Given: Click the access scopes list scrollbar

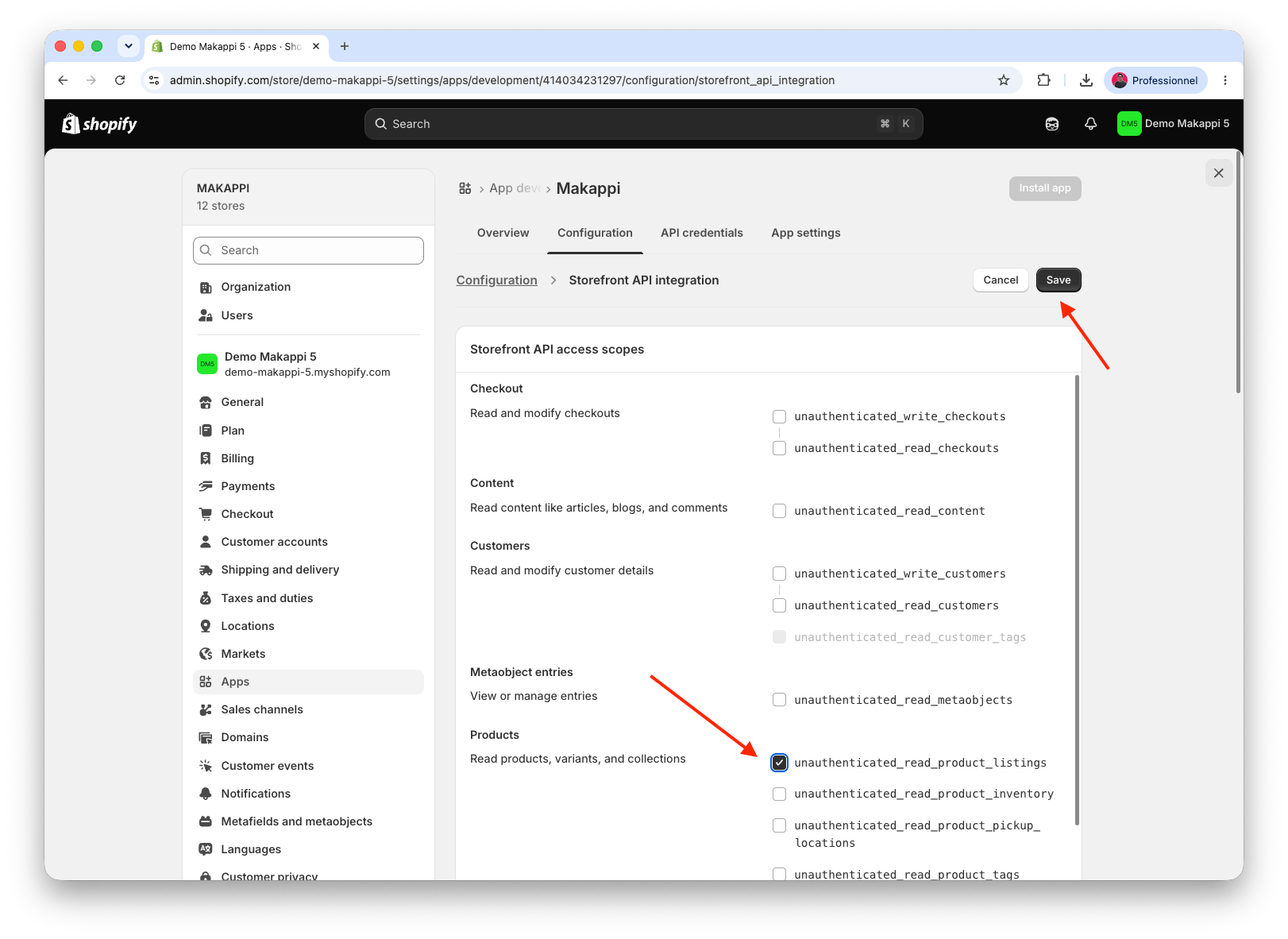Looking at the screenshot, I should 1077,600.
